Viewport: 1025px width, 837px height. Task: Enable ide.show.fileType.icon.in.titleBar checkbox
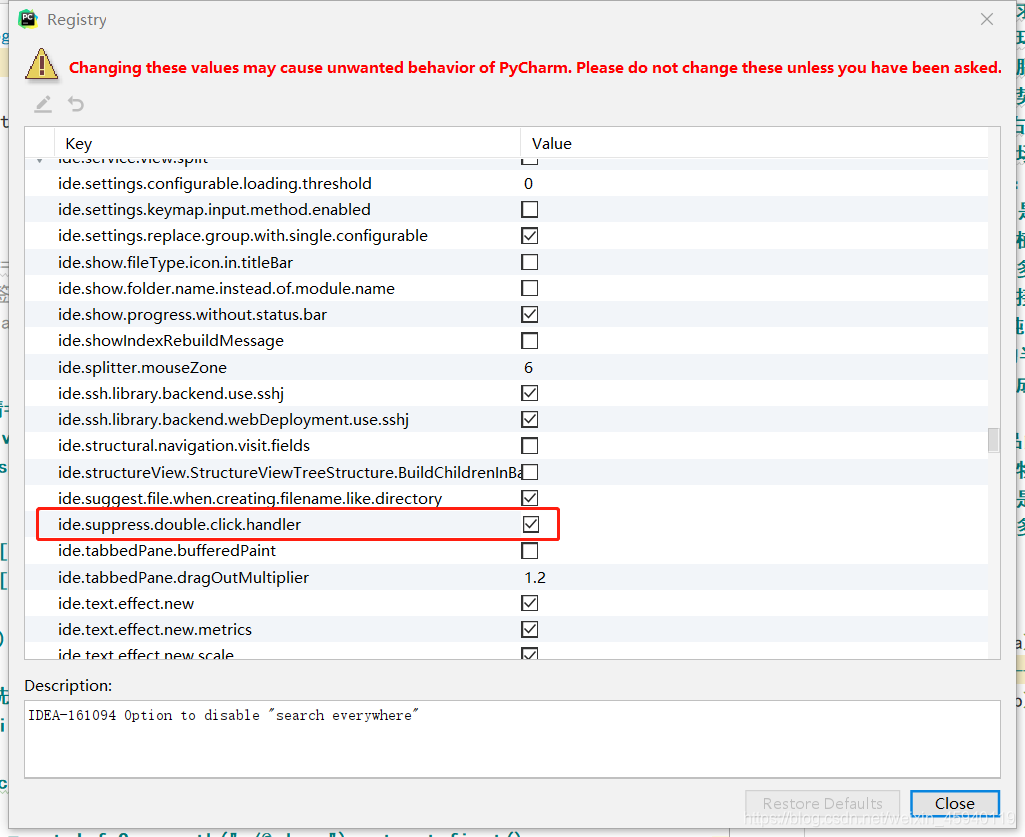(x=529, y=262)
